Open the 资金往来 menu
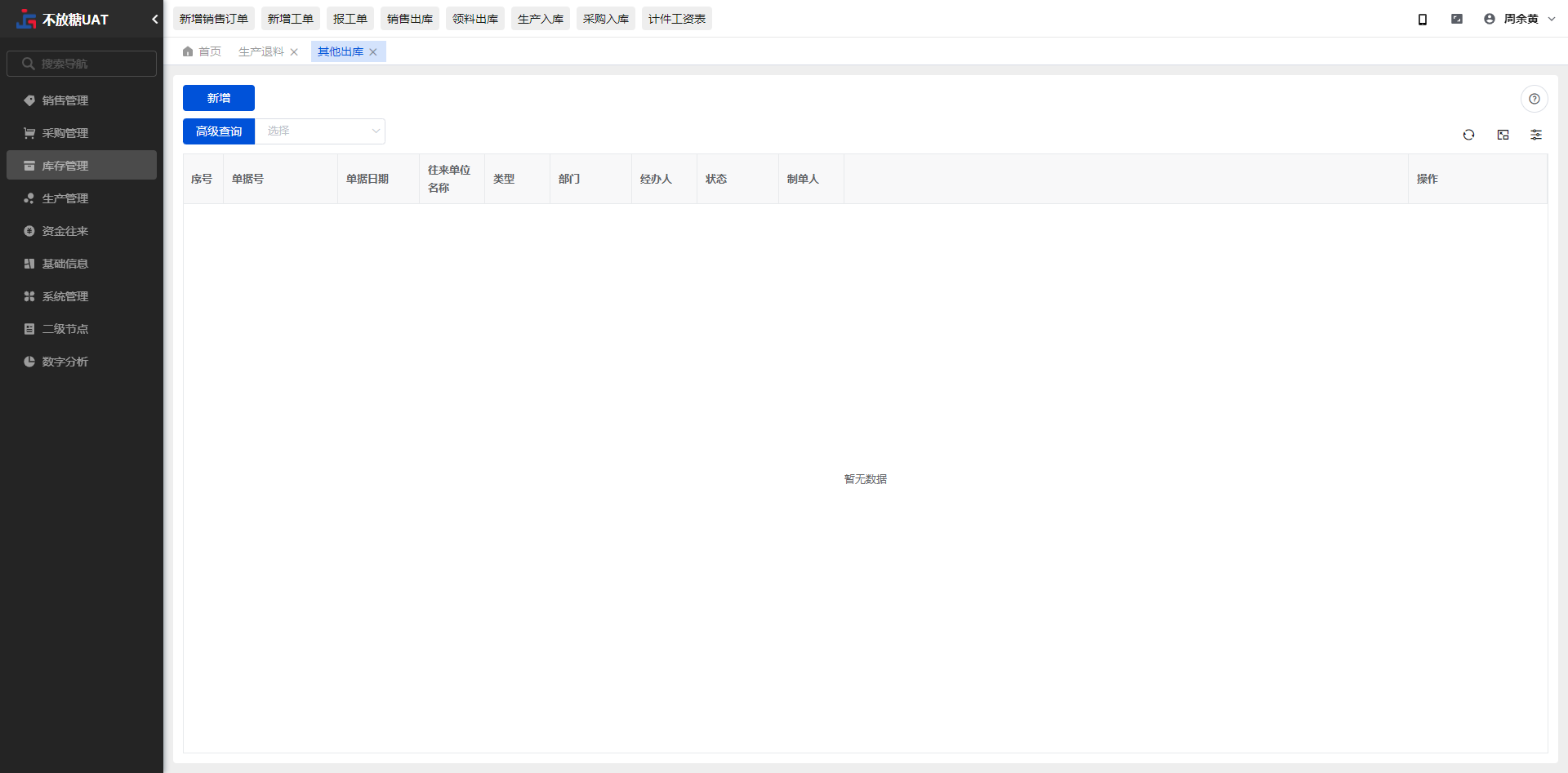Screen dimensions: 1568x773 click(x=82, y=231)
